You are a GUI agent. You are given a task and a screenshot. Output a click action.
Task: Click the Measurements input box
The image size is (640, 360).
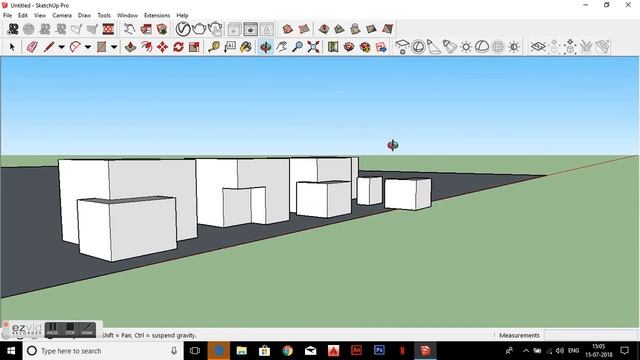tap(591, 335)
